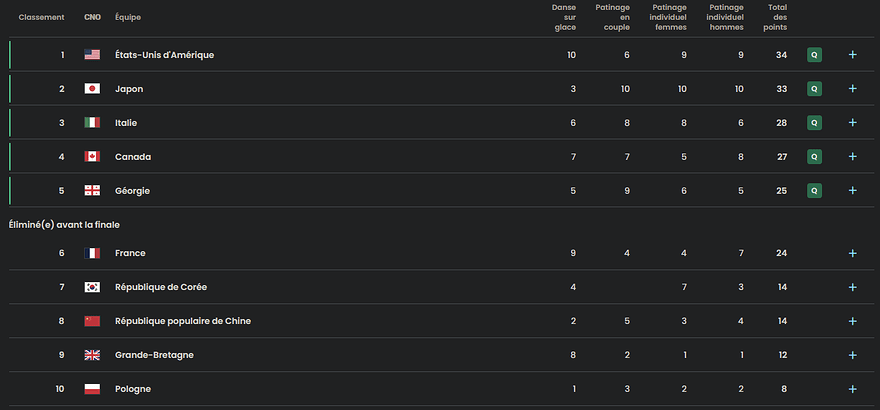Click the United States flag icon

click(x=92, y=55)
